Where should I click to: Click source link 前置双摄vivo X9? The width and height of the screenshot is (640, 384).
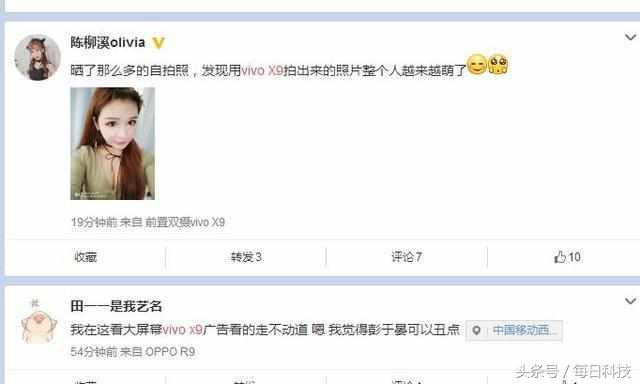click(x=185, y=222)
